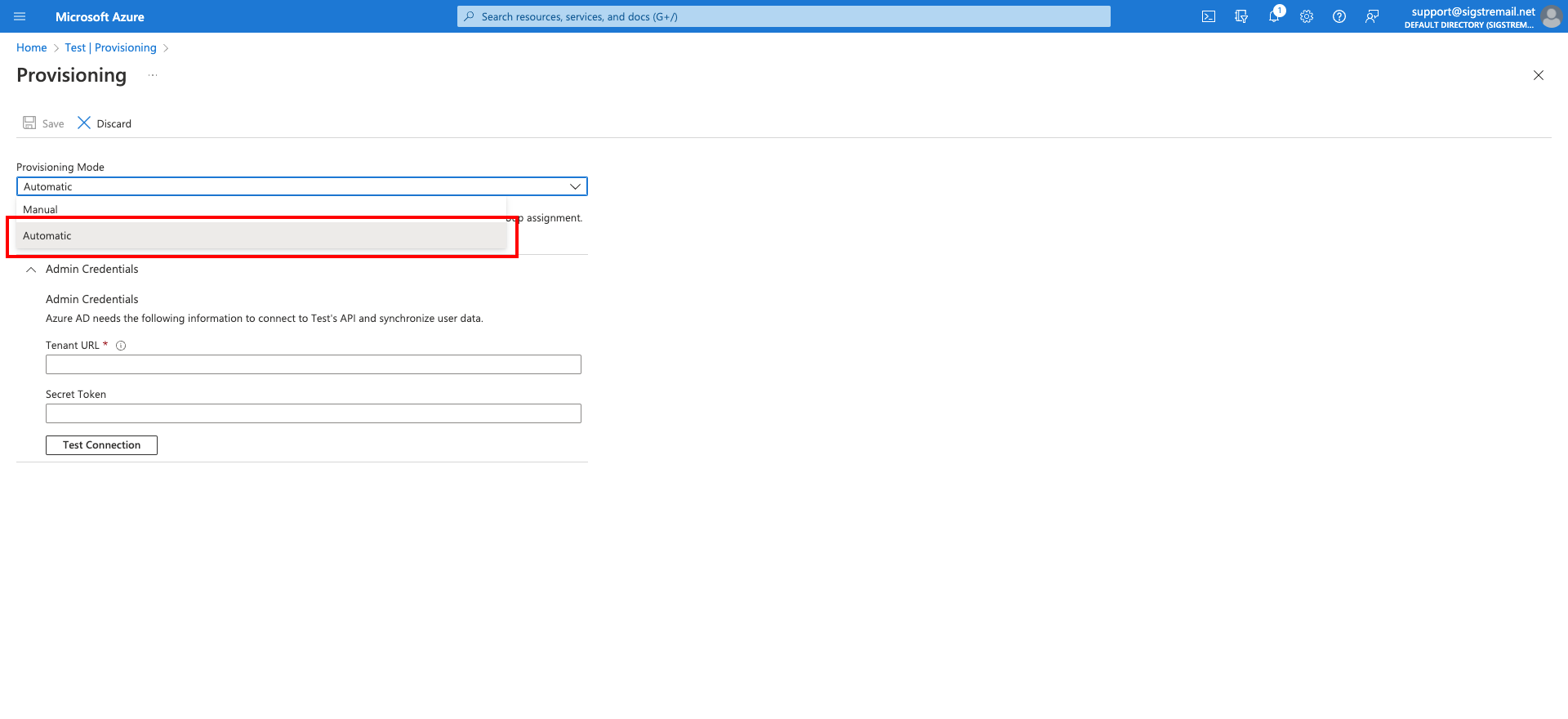Click the Microsoft Azure logo text

[x=100, y=16]
